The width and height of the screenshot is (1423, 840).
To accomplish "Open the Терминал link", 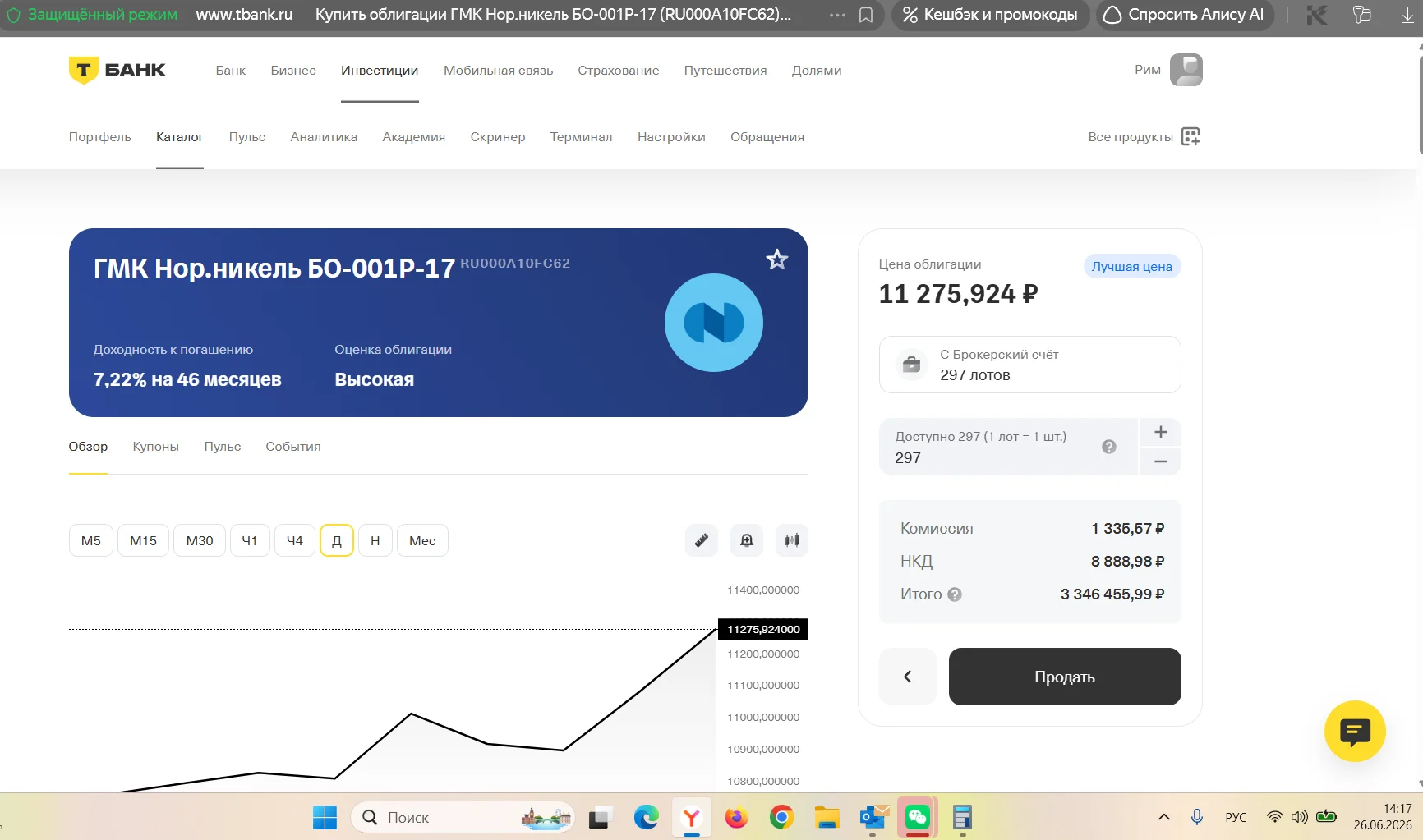I will click(582, 137).
